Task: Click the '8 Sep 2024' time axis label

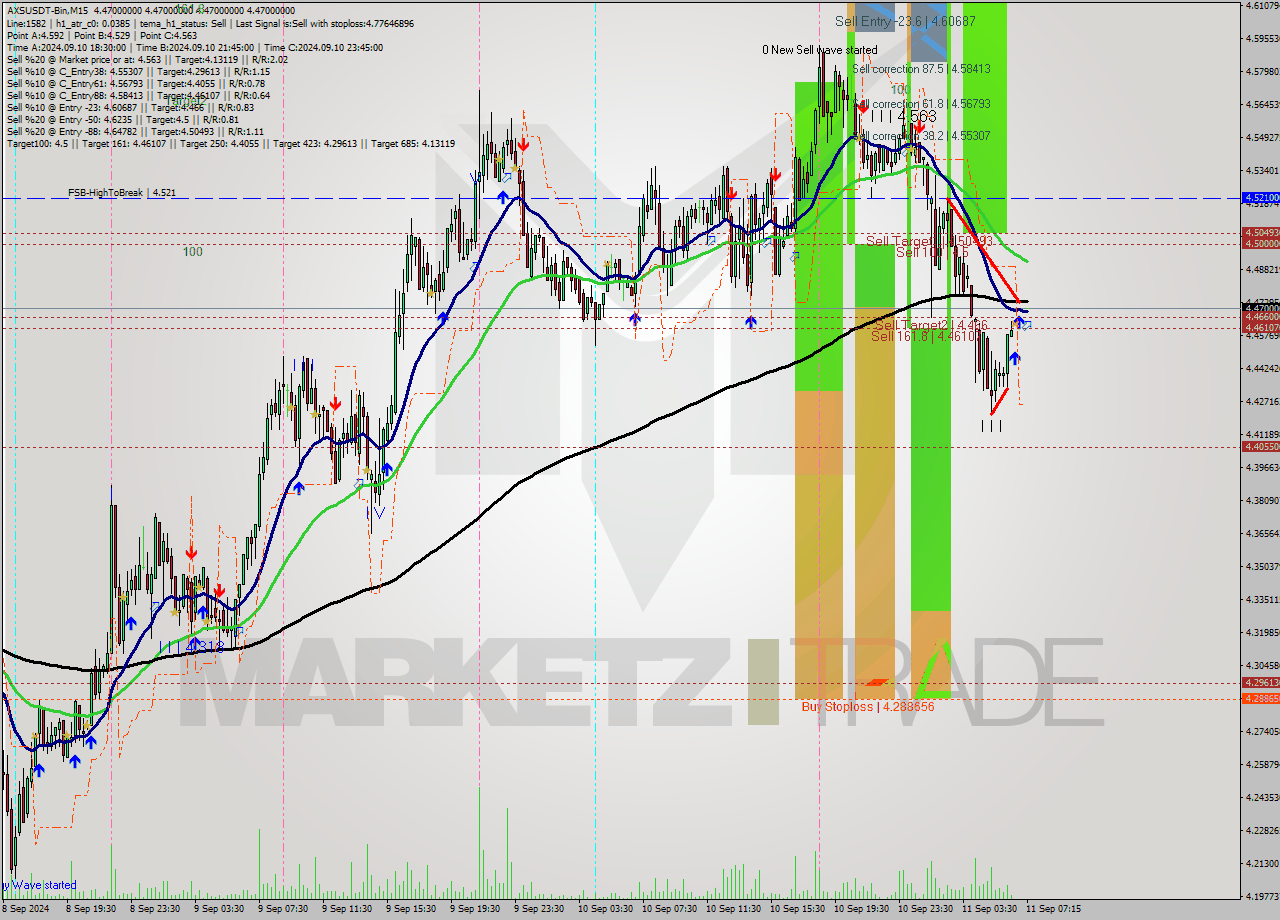Action: (x=26, y=909)
